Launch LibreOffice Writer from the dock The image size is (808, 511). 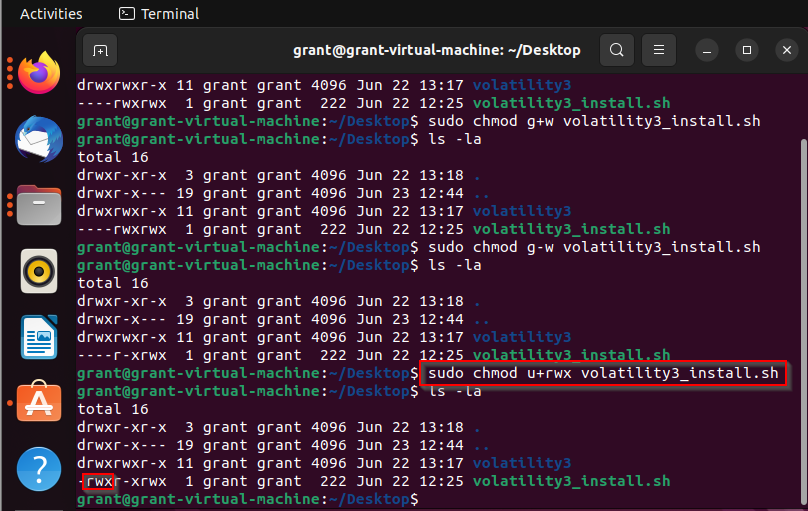click(39, 337)
